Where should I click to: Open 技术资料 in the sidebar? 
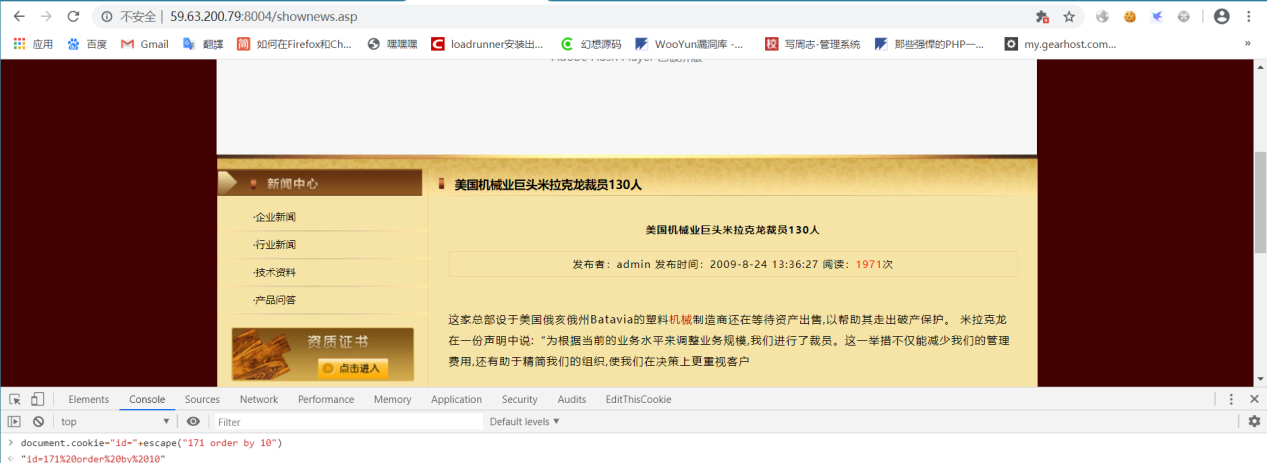pyautogui.click(x=275, y=272)
